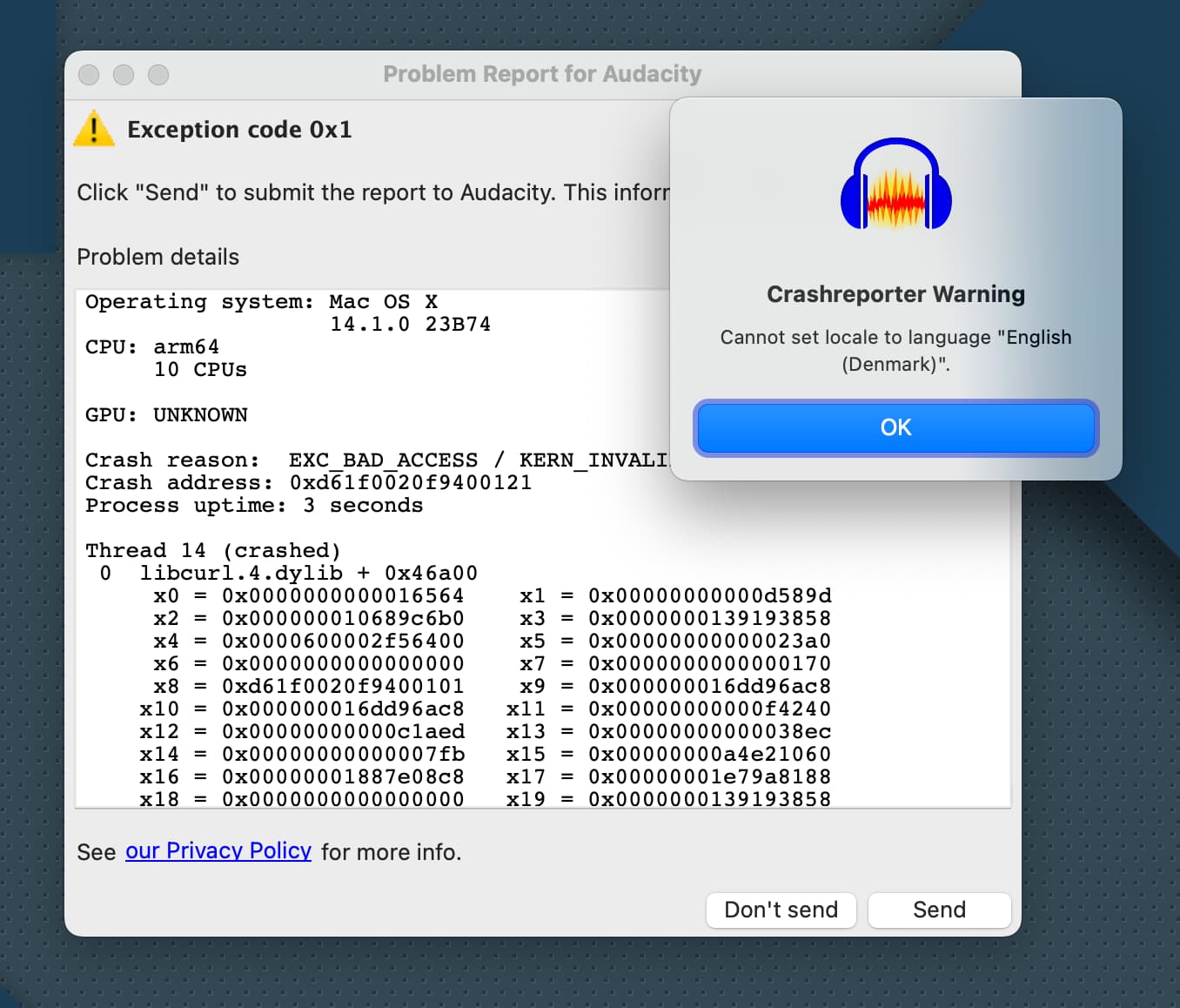1180x1008 pixels.
Task: Click the Problem details label
Action: [x=158, y=257]
